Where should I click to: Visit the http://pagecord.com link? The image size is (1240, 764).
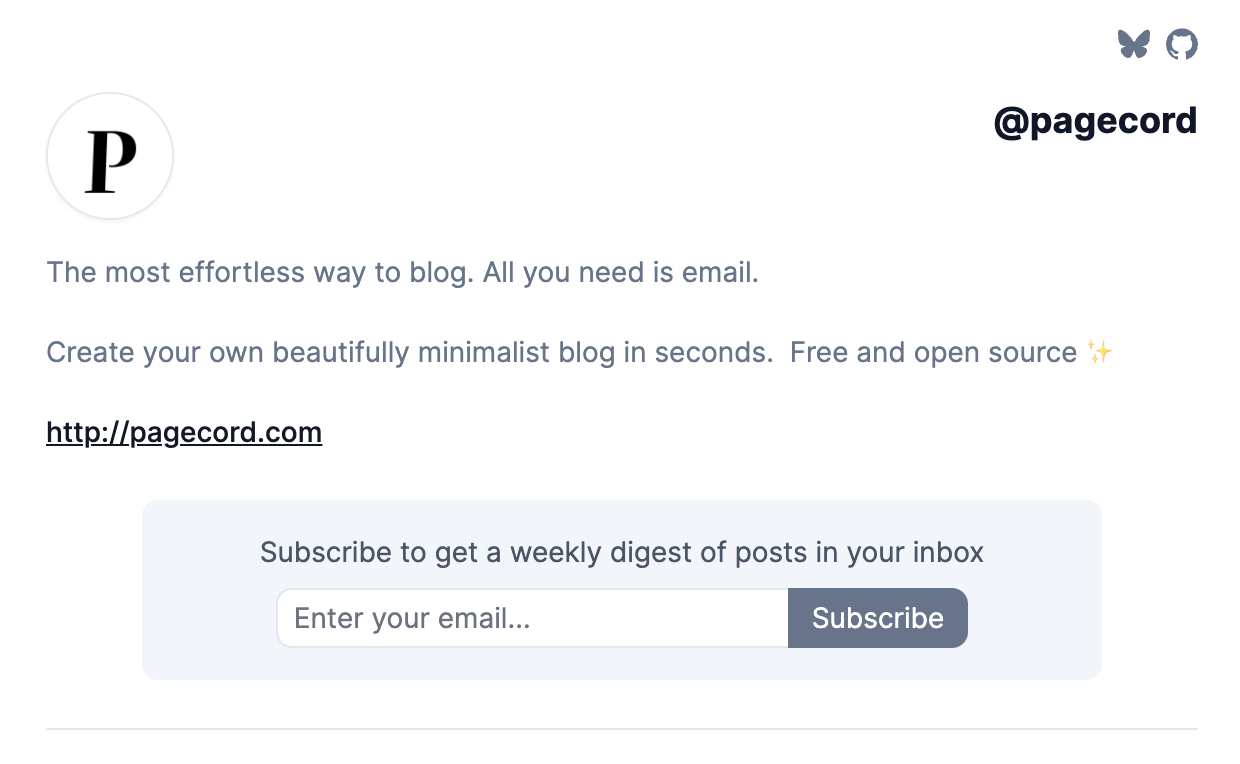point(184,432)
